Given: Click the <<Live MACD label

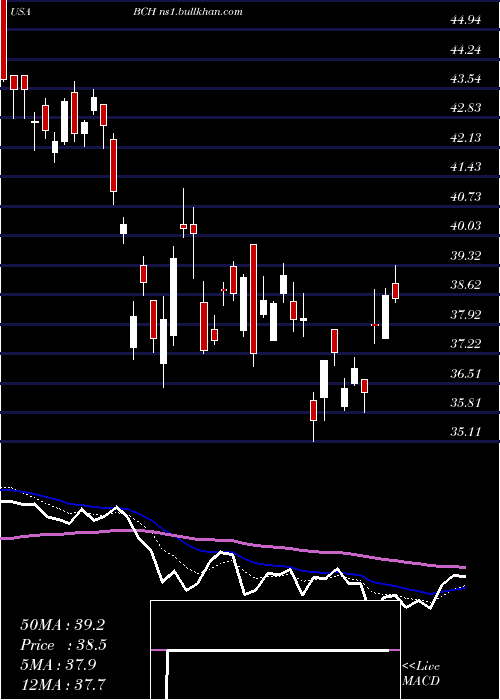Looking at the screenshot, I should point(421,674).
